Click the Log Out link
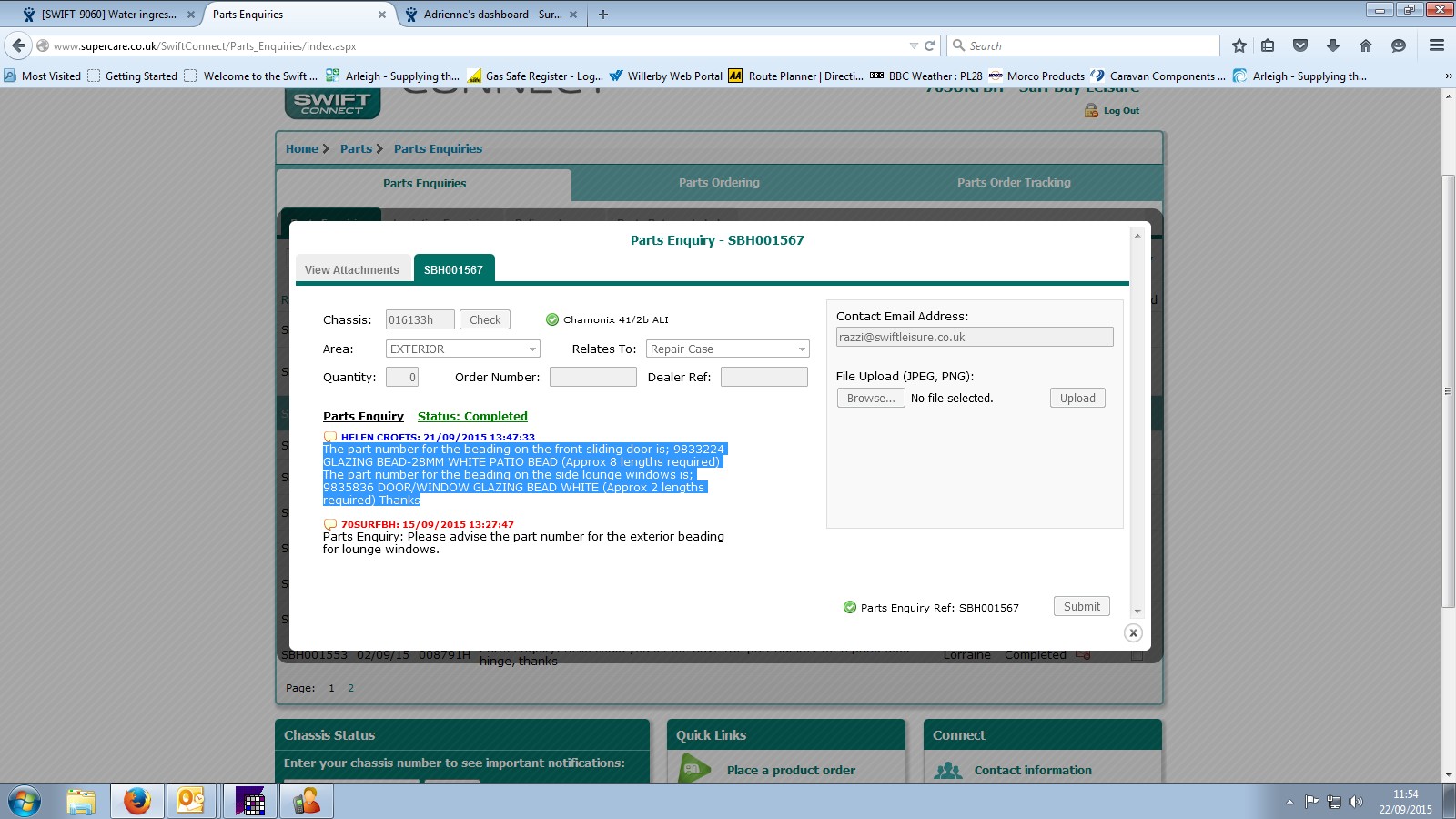Image resolution: width=1456 pixels, height=819 pixels. [1121, 111]
